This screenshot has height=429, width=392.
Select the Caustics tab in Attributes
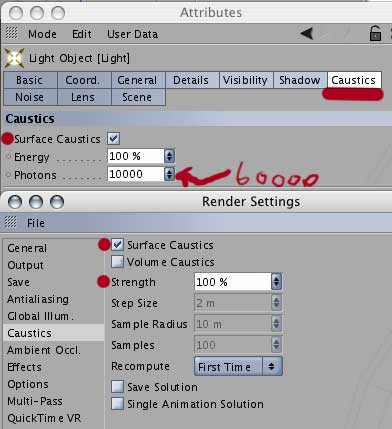[354, 80]
